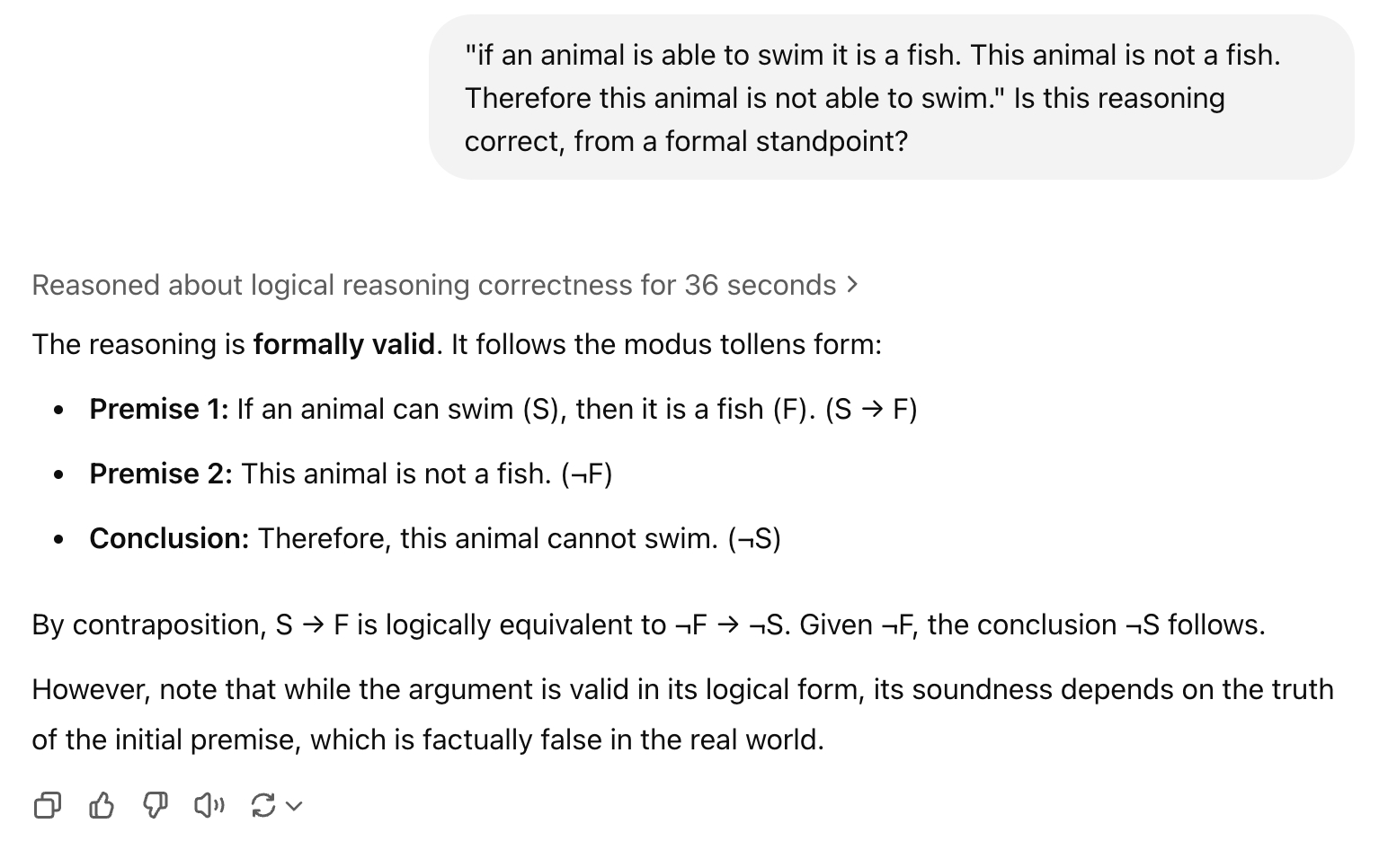Viewport: 1379px width, 868px height.
Task: Expand the 'Reasoned about logical reasoning correctness' details
Action: pos(434,285)
